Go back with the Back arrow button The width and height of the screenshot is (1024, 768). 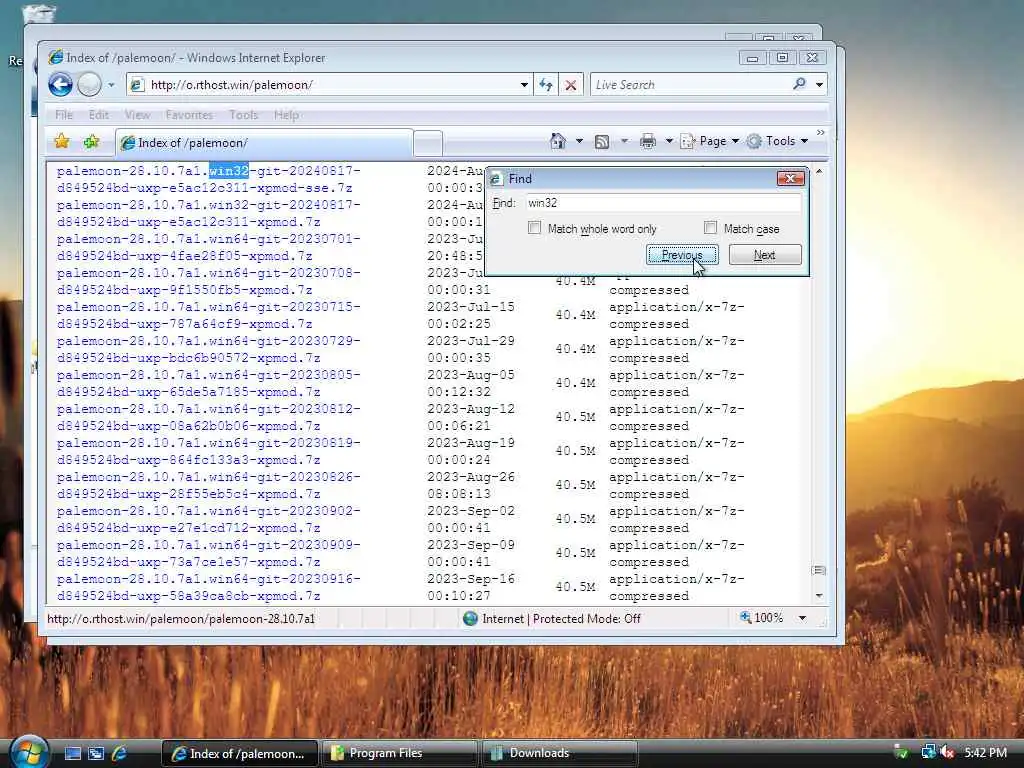60,85
